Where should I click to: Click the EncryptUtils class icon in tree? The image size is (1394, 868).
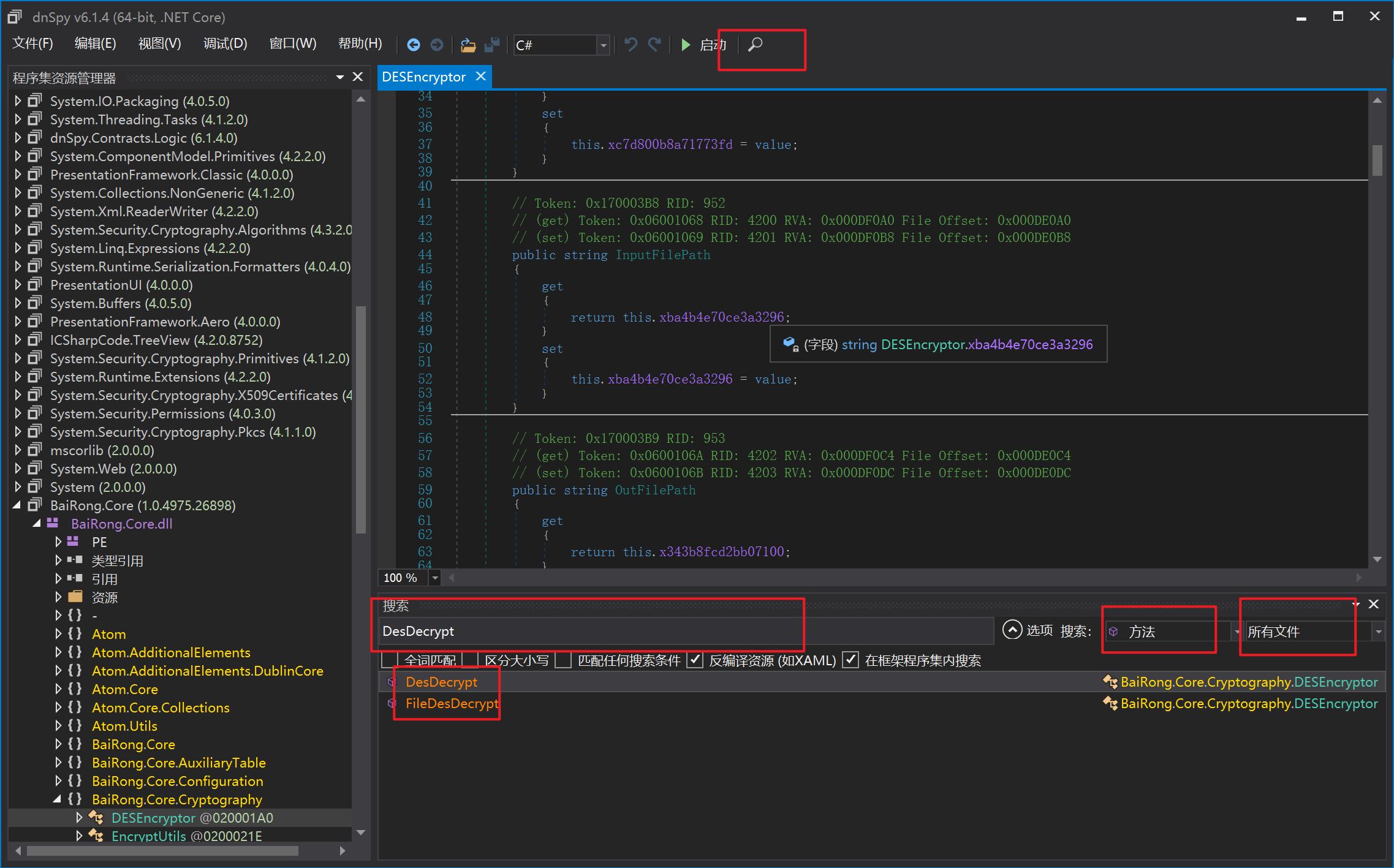tap(96, 836)
